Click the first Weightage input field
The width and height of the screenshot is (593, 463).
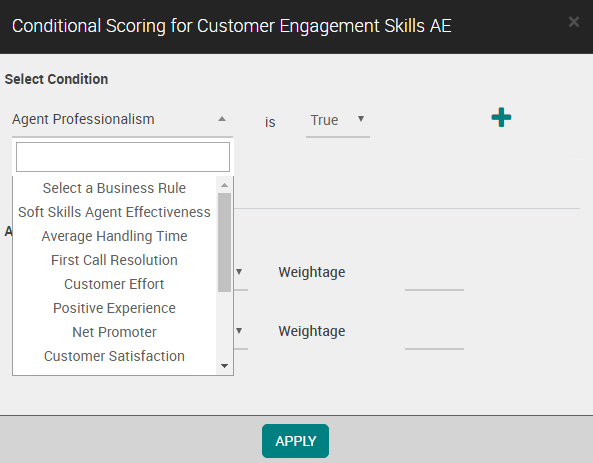pos(434,280)
